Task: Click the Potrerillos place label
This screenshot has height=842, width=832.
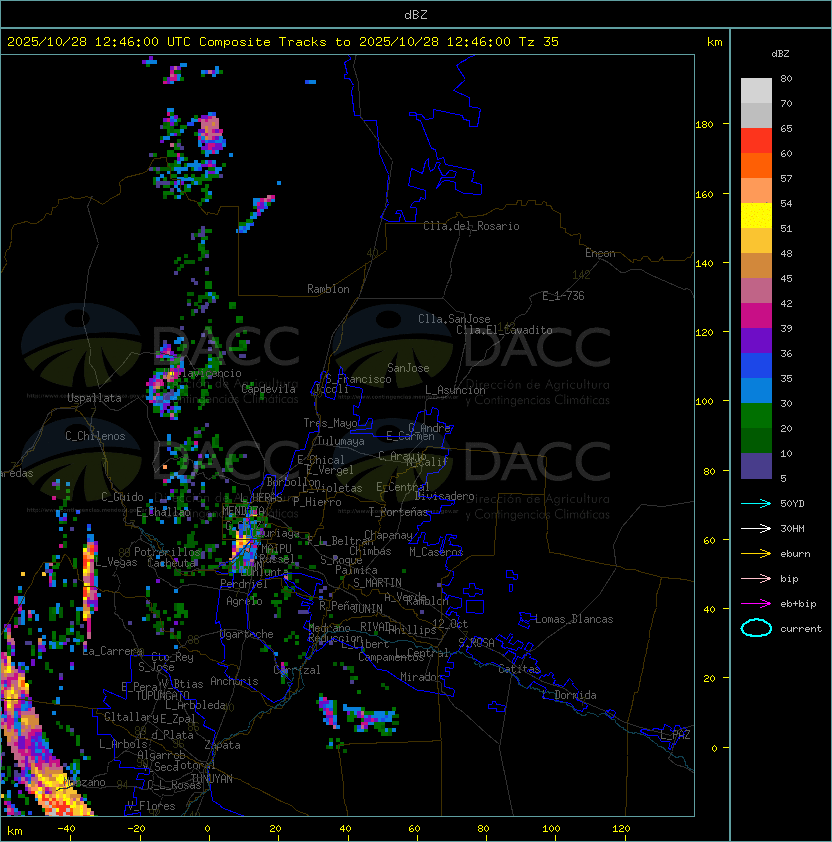Action: [167, 551]
